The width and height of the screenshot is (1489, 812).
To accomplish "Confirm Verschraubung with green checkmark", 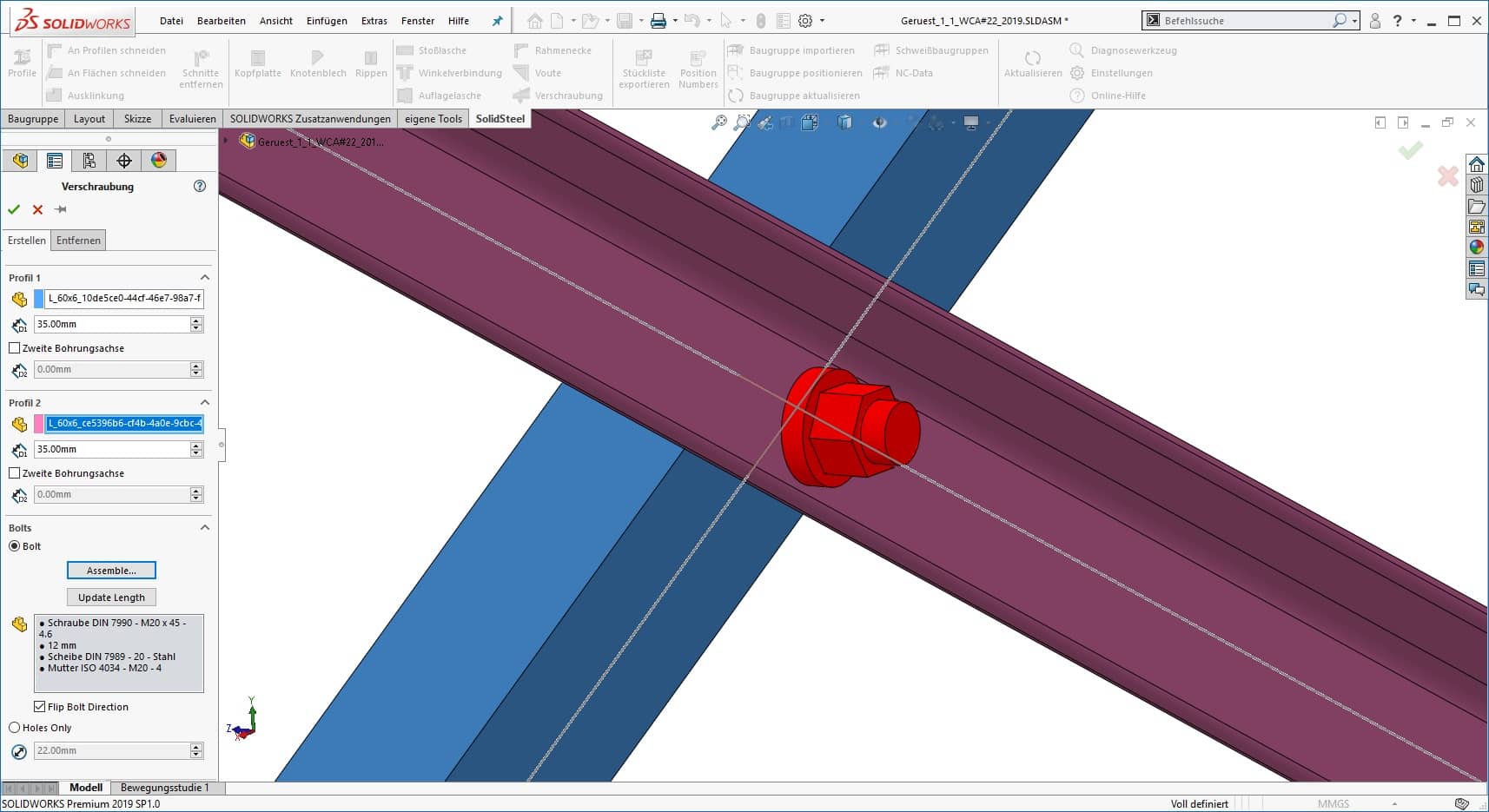I will pos(13,209).
